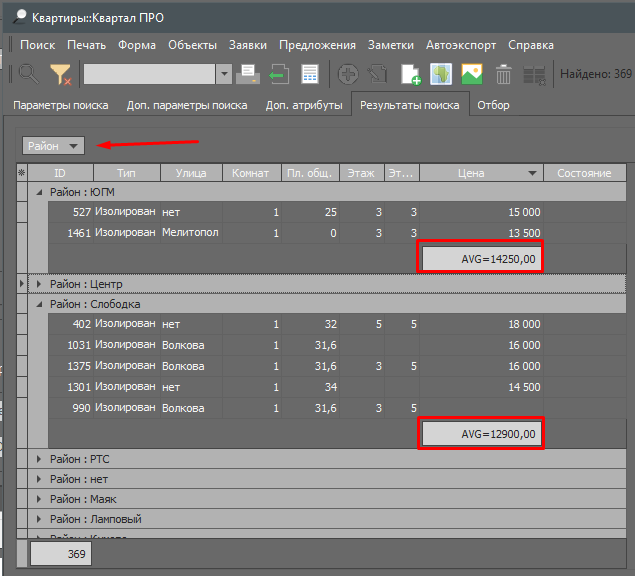This screenshot has width=635, height=576.
Task: Click the calculator icon in toolbar
Action: point(310,74)
